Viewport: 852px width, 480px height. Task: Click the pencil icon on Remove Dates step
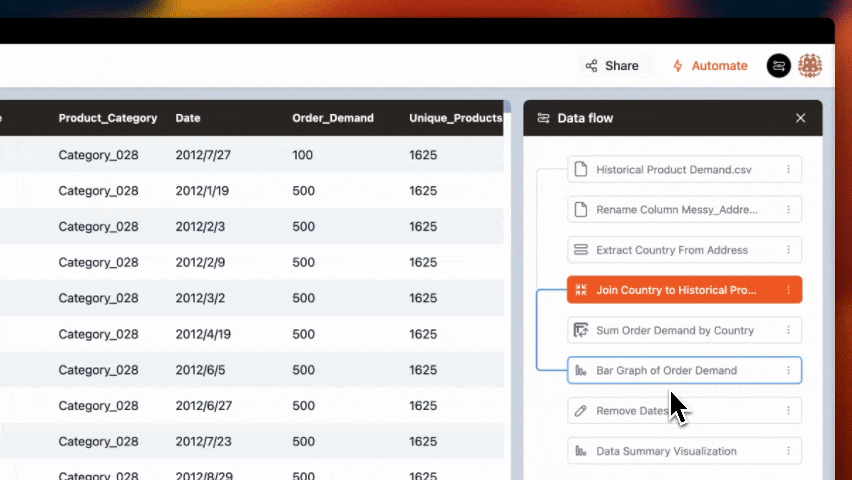click(580, 411)
